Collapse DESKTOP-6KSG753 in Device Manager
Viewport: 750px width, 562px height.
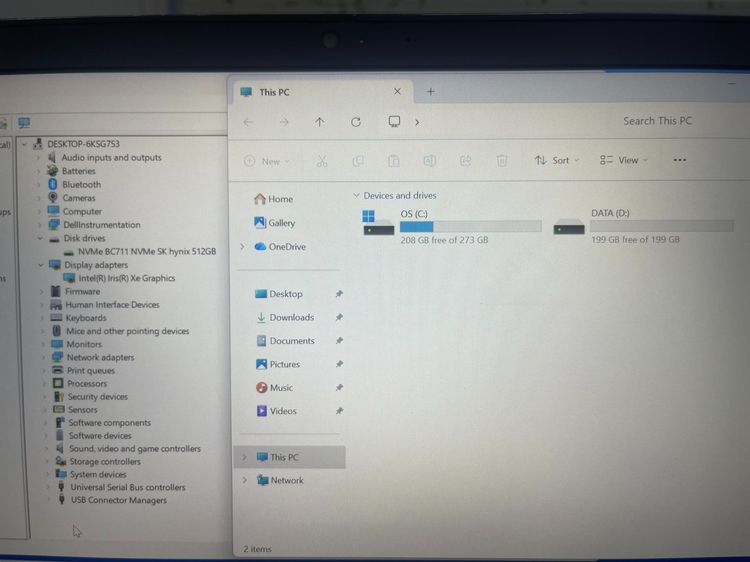click(24, 144)
